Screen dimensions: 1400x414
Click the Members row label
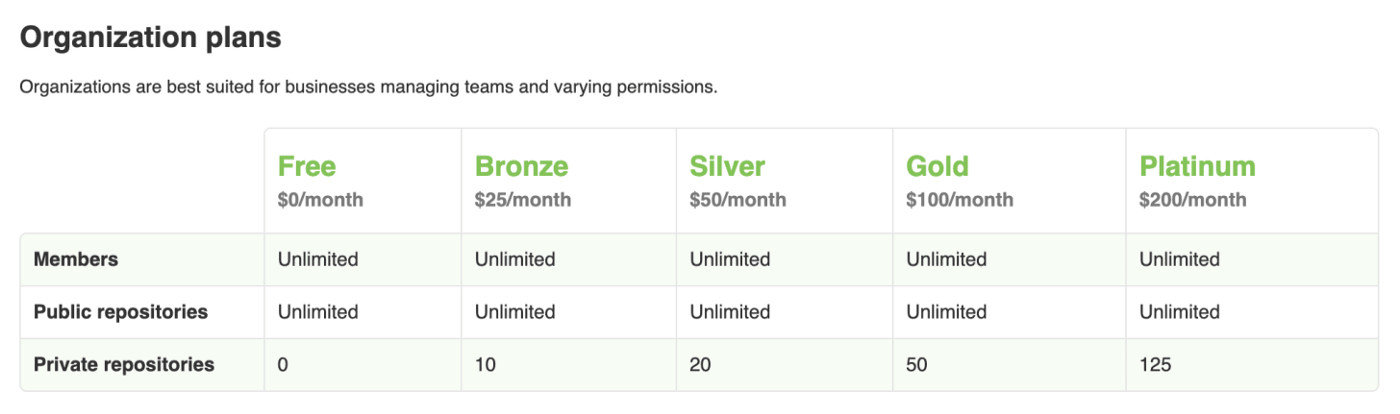click(76, 259)
